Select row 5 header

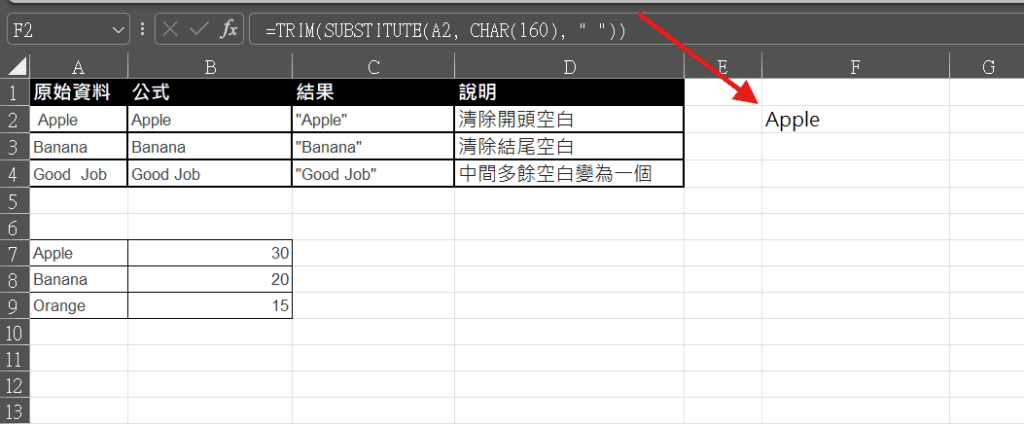[14, 200]
